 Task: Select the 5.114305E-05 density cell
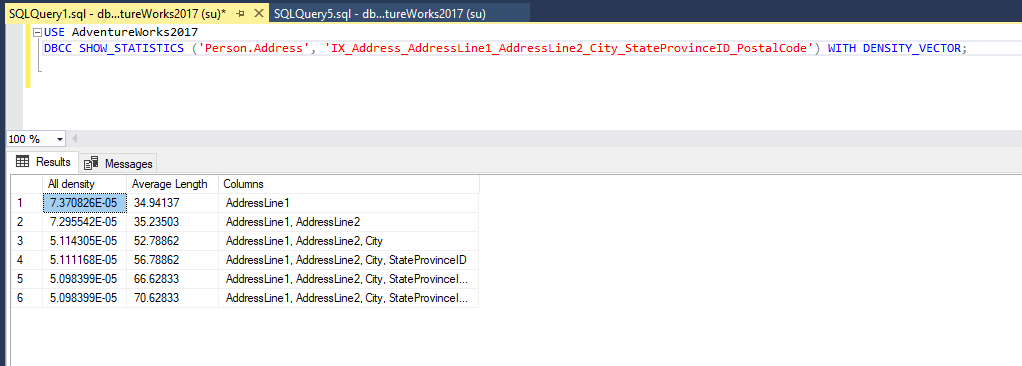[x=85, y=241]
